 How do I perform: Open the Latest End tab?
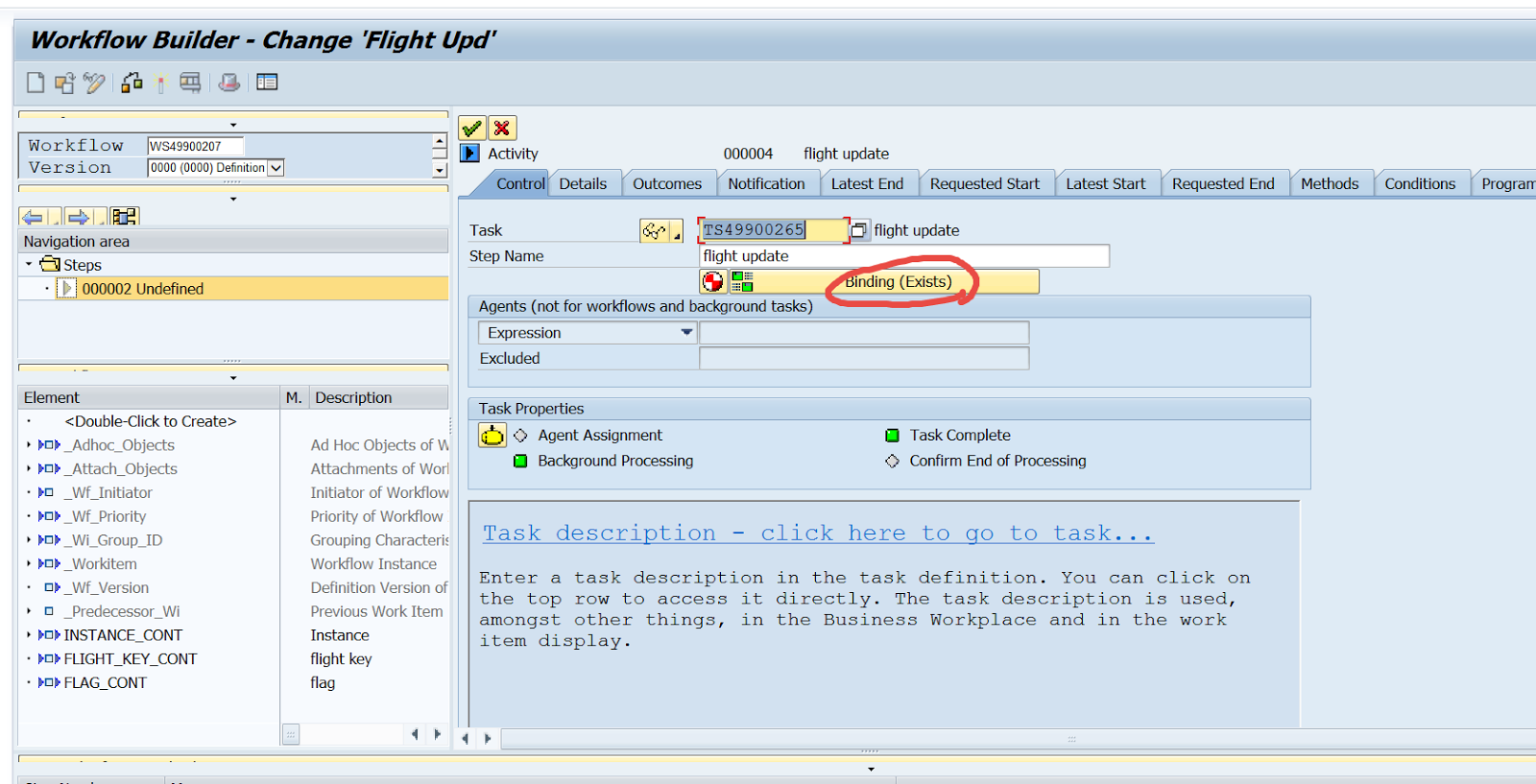point(867,184)
